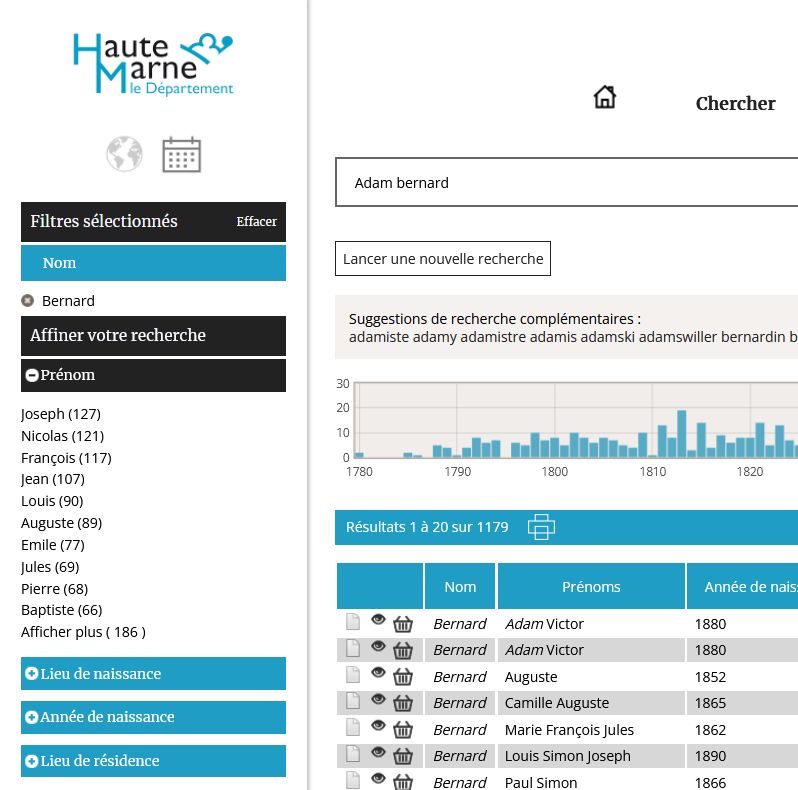Open the globe map search icon
Image resolution: width=798 pixels, height=790 pixels.
click(x=125, y=155)
